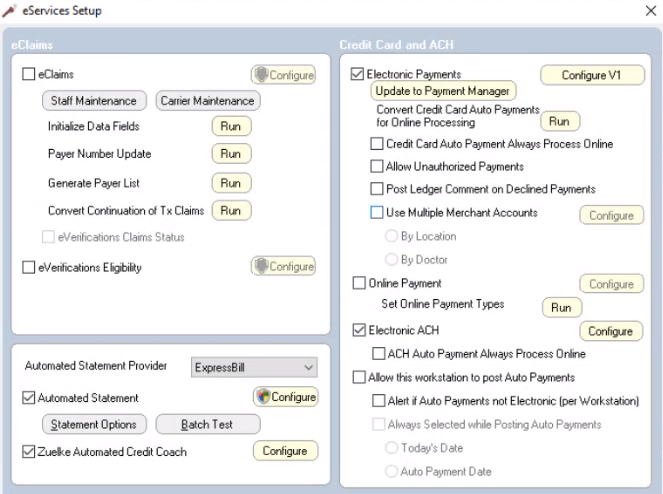Run Set Online Payment Types
Viewport: 663px width, 494px height.
pyautogui.click(x=561, y=308)
